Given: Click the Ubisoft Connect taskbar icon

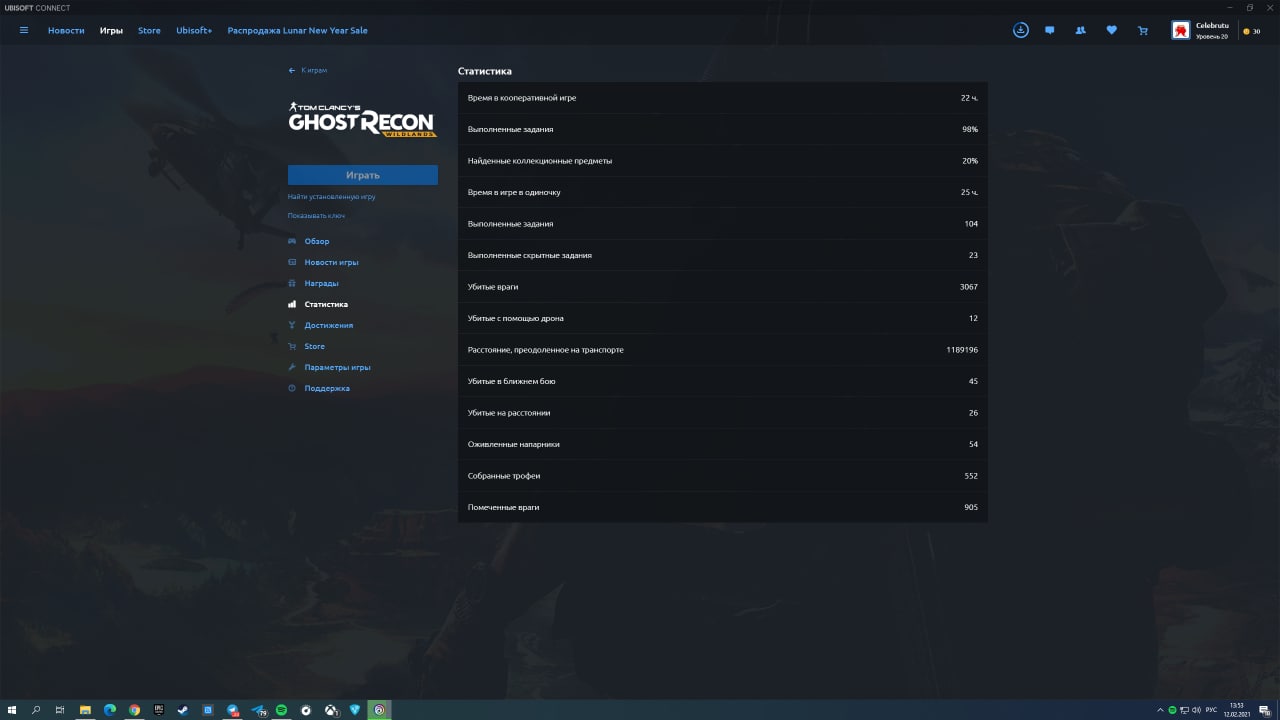Looking at the screenshot, I should 379,710.
